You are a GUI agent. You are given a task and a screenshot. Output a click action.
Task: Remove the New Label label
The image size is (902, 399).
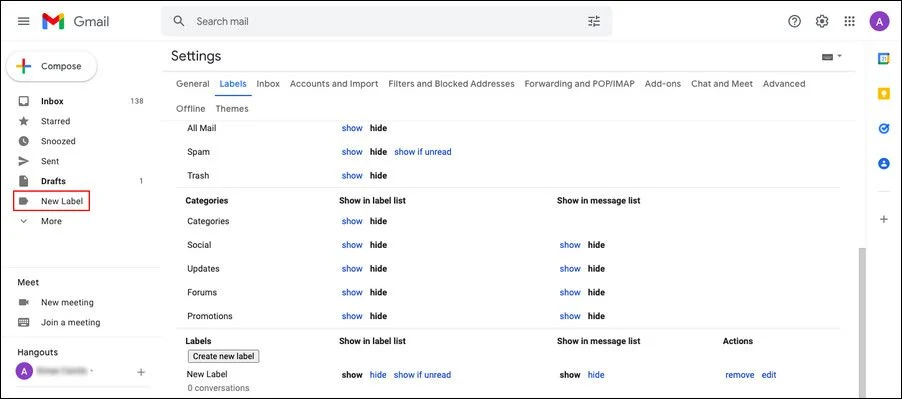pos(740,375)
